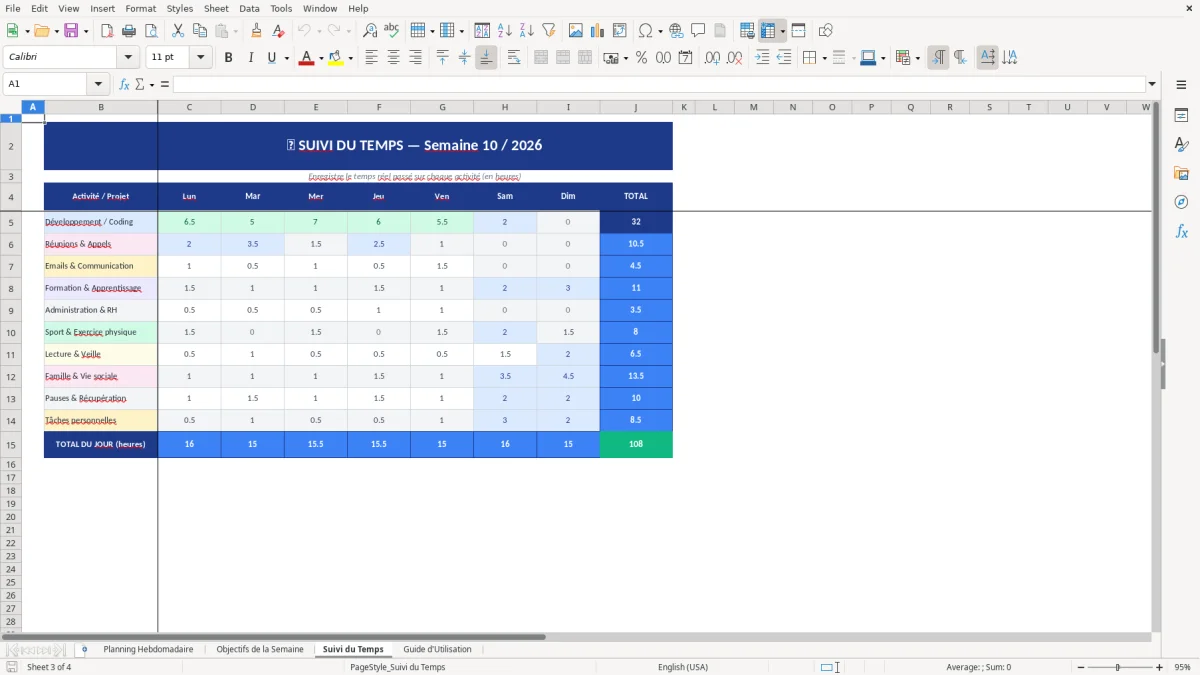The width and height of the screenshot is (1200, 675).
Task: Insert a special character
Action: [x=648, y=30]
